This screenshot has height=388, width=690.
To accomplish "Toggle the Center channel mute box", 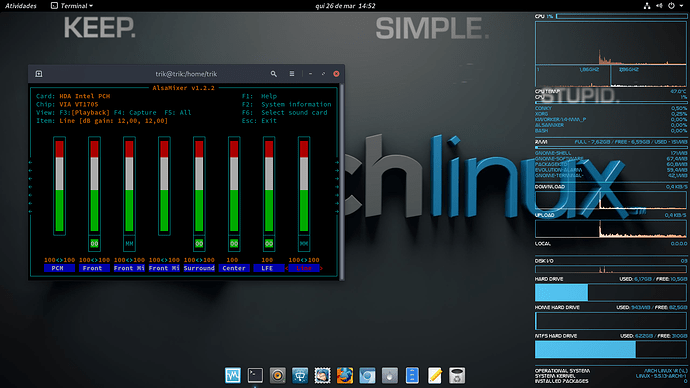I will coord(234,243).
